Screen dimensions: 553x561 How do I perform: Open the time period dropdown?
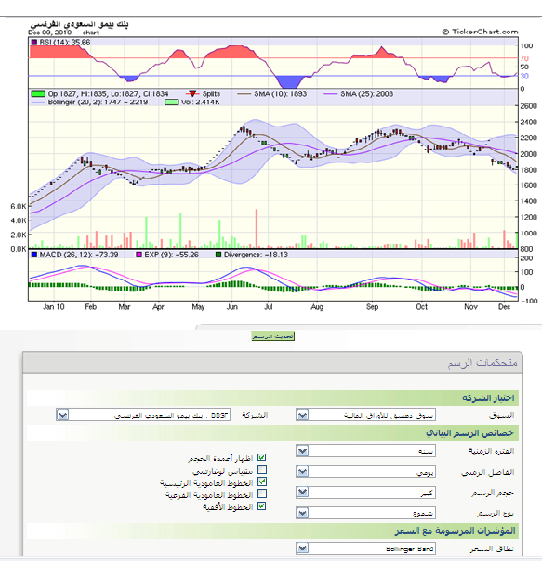[x=366, y=451]
